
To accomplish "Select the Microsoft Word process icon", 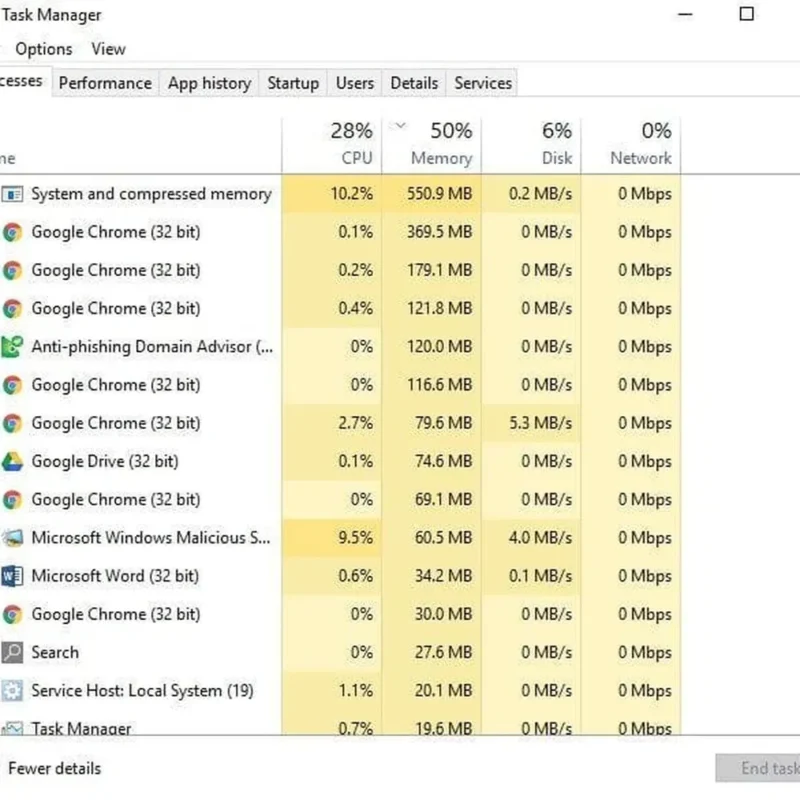I will tap(12, 576).
